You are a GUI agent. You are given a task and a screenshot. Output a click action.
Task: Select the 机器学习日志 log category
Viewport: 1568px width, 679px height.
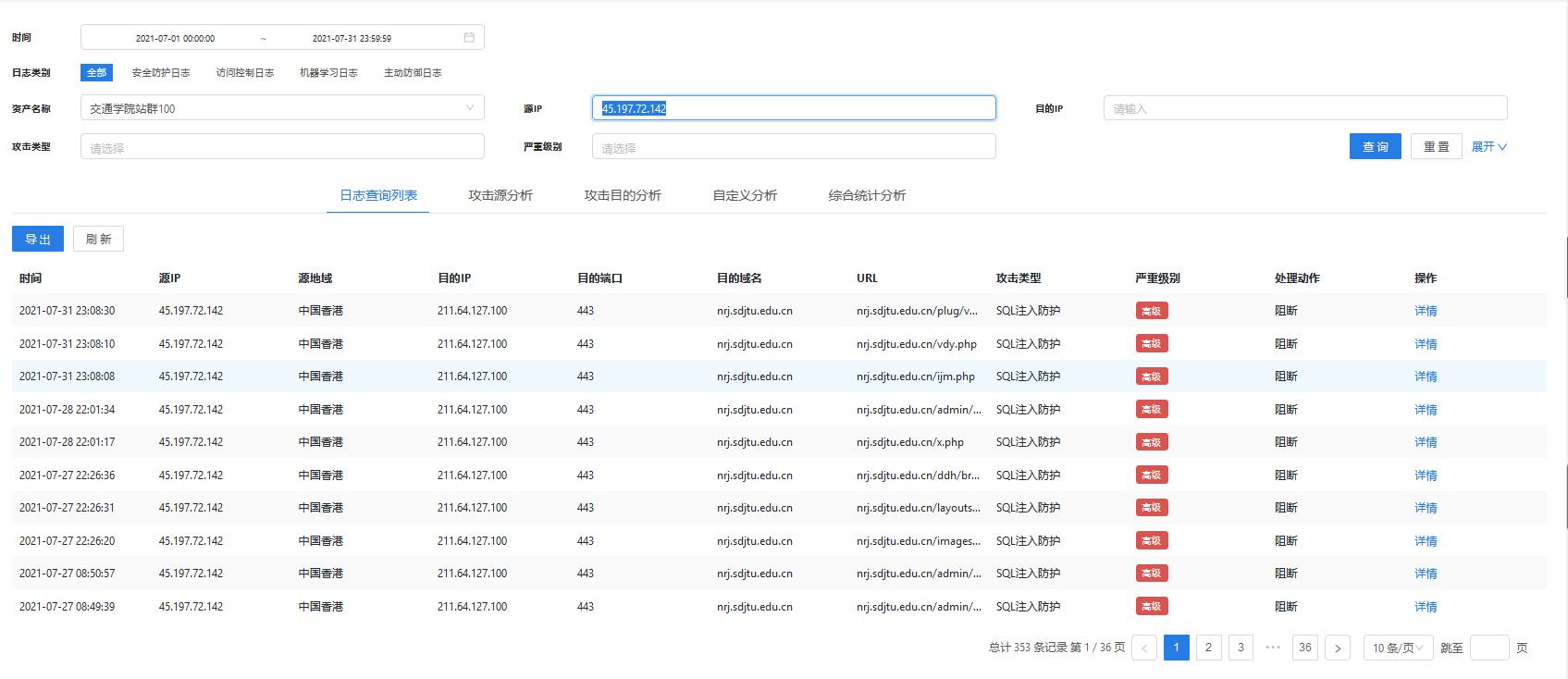coord(328,72)
